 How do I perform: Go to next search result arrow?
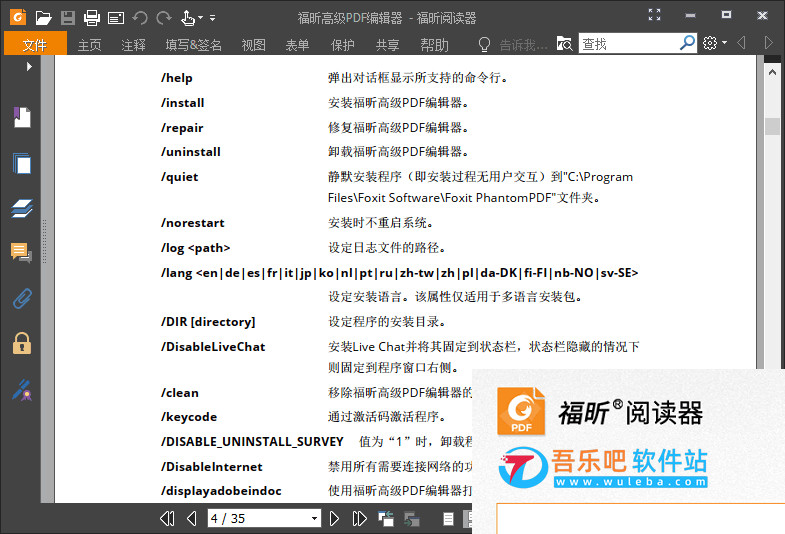point(769,43)
